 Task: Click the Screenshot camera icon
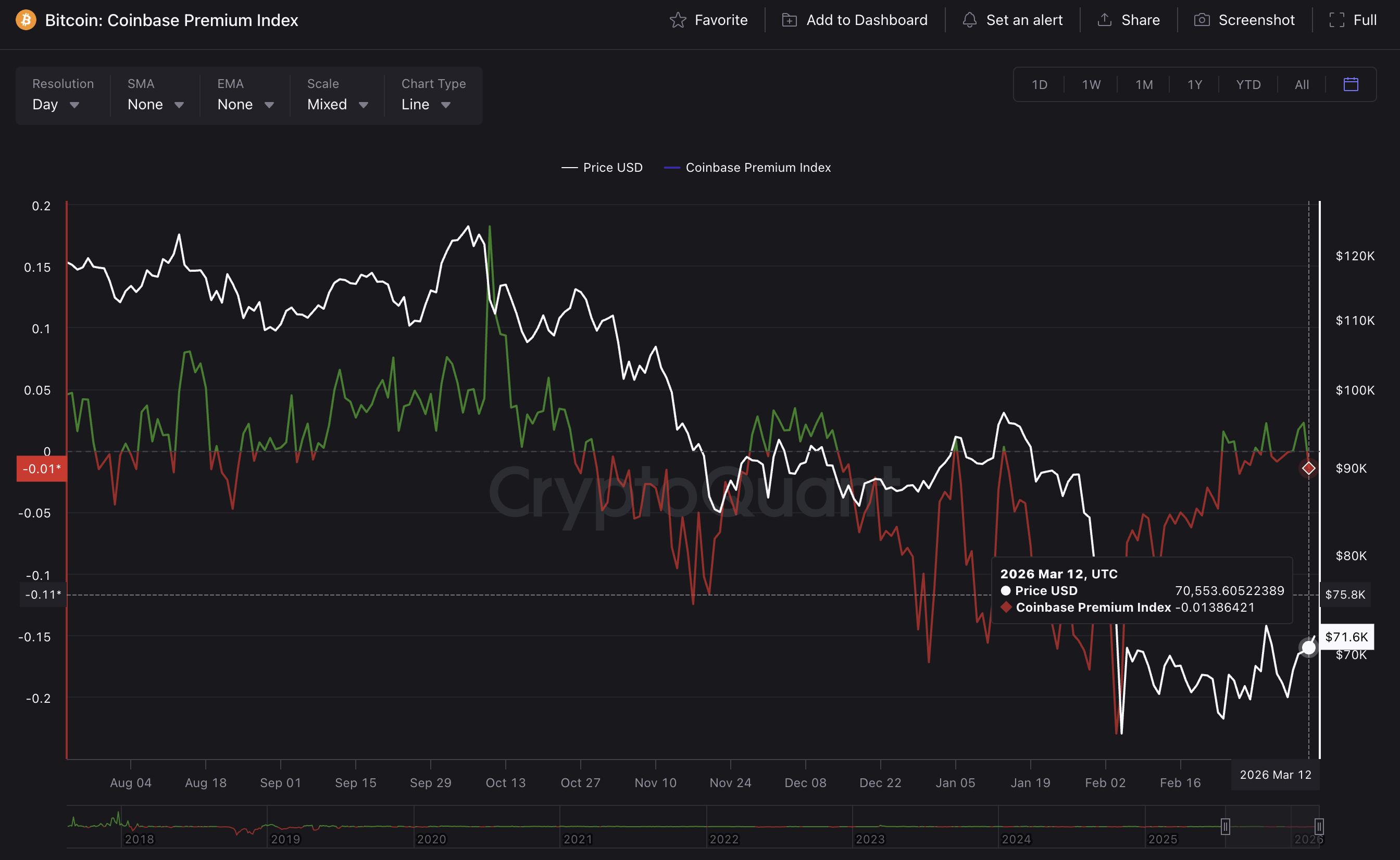[1202, 20]
